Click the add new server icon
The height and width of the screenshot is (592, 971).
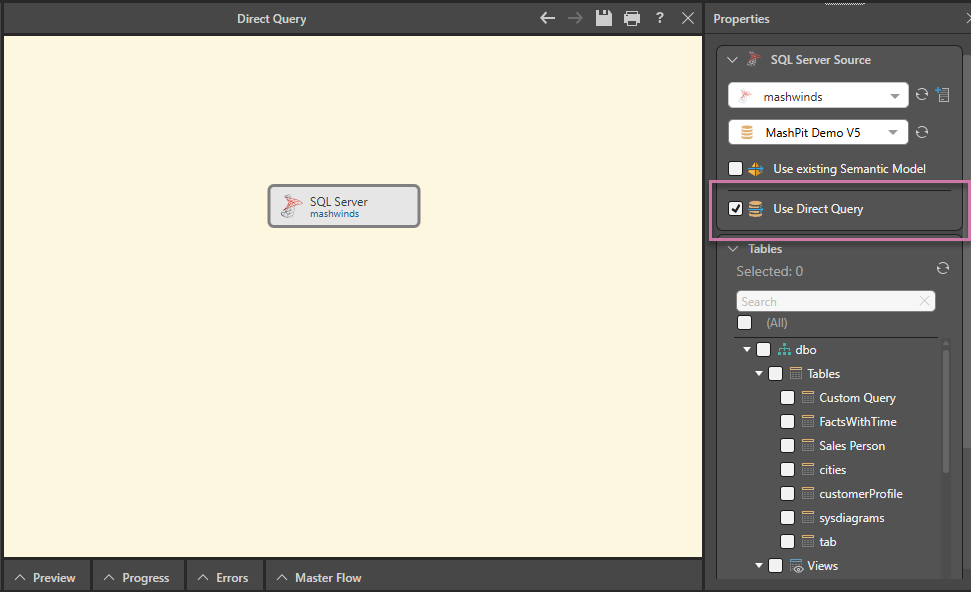tap(942, 95)
